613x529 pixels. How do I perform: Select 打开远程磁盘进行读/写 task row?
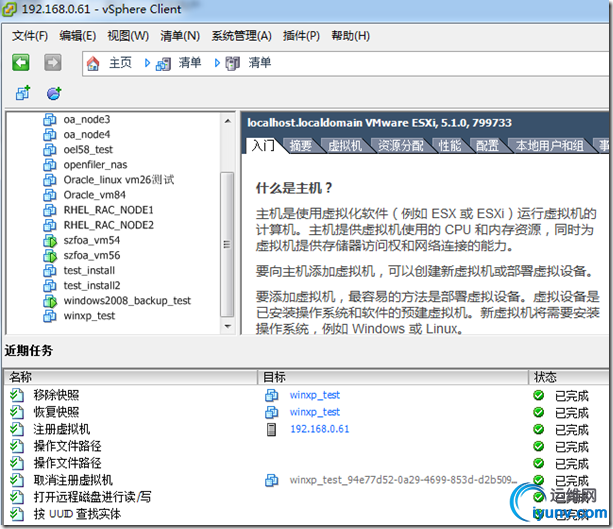[92, 497]
